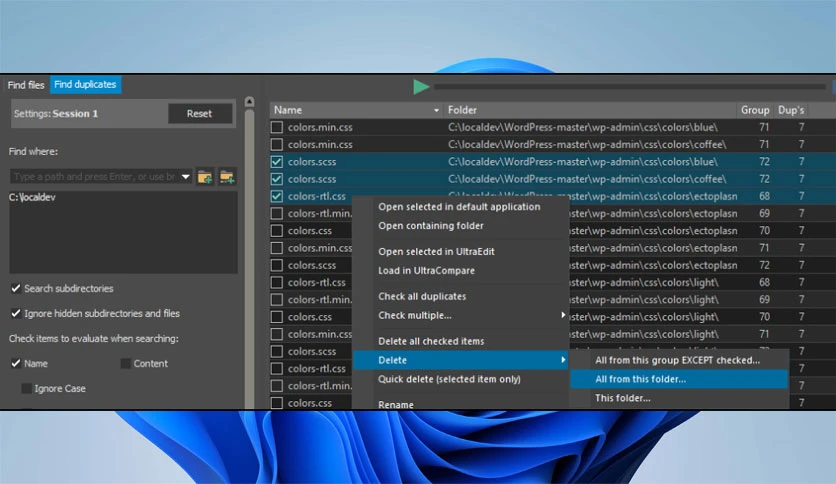Select the C:\localdev path entry
Viewport: 836px width, 484px height.
point(32,197)
